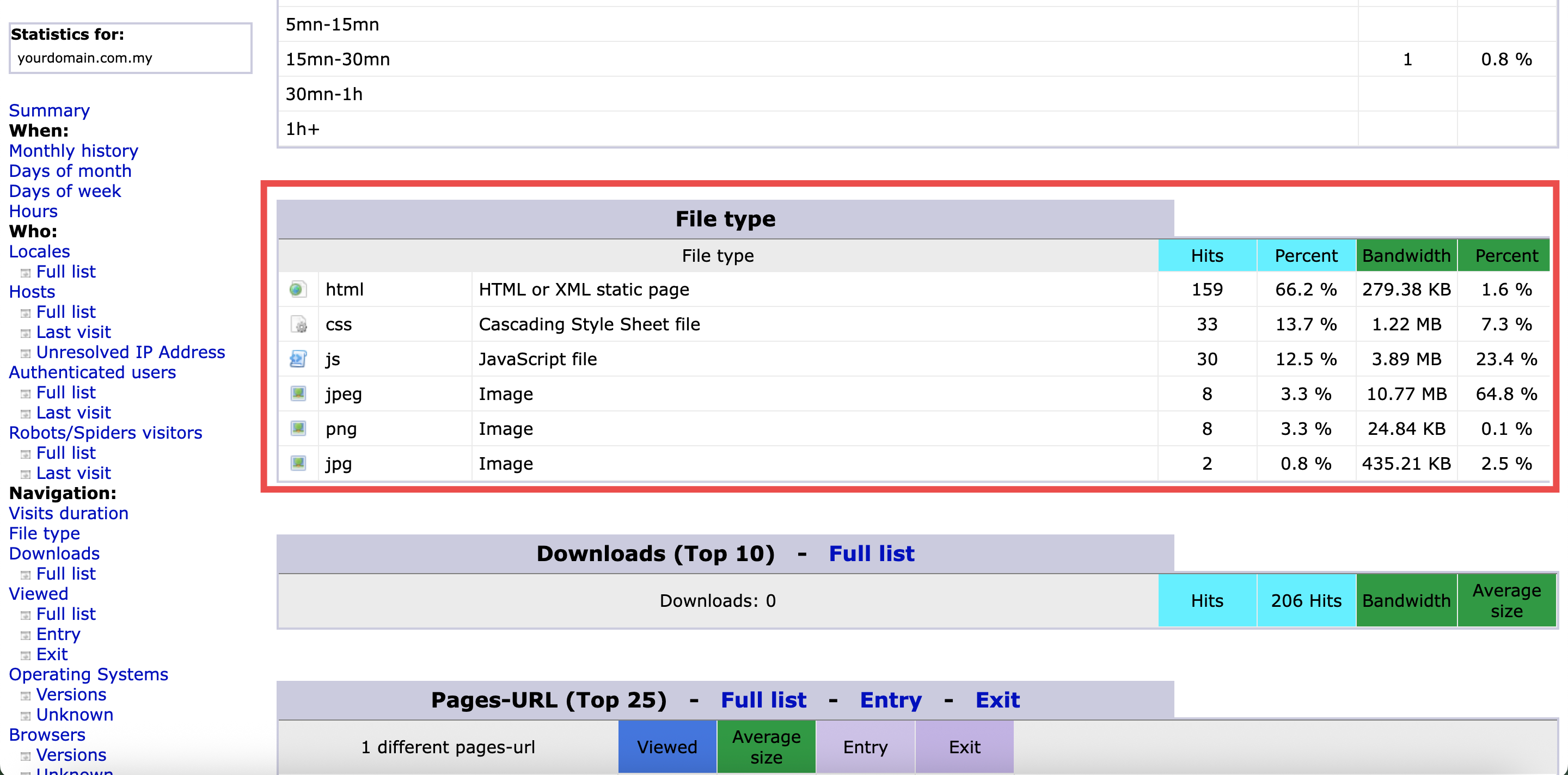Click the html file type globe icon
This screenshot has height=775, width=1568.
pyautogui.click(x=298, y=289)
